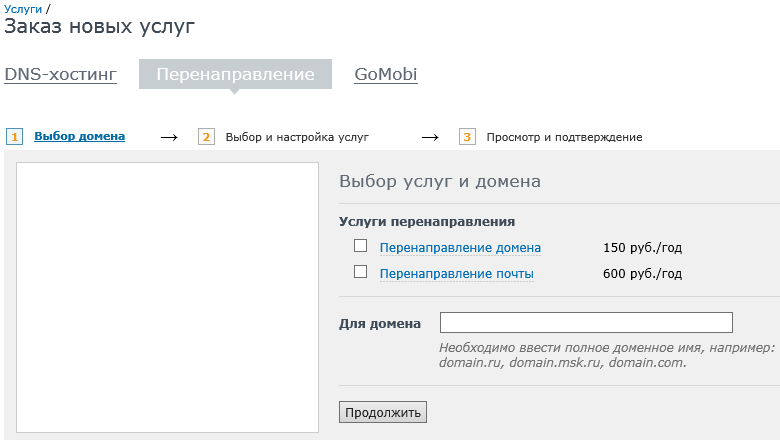Screen dimensions: 780x440
Task: Click the arrow before step 3
Action: [430, 137]
